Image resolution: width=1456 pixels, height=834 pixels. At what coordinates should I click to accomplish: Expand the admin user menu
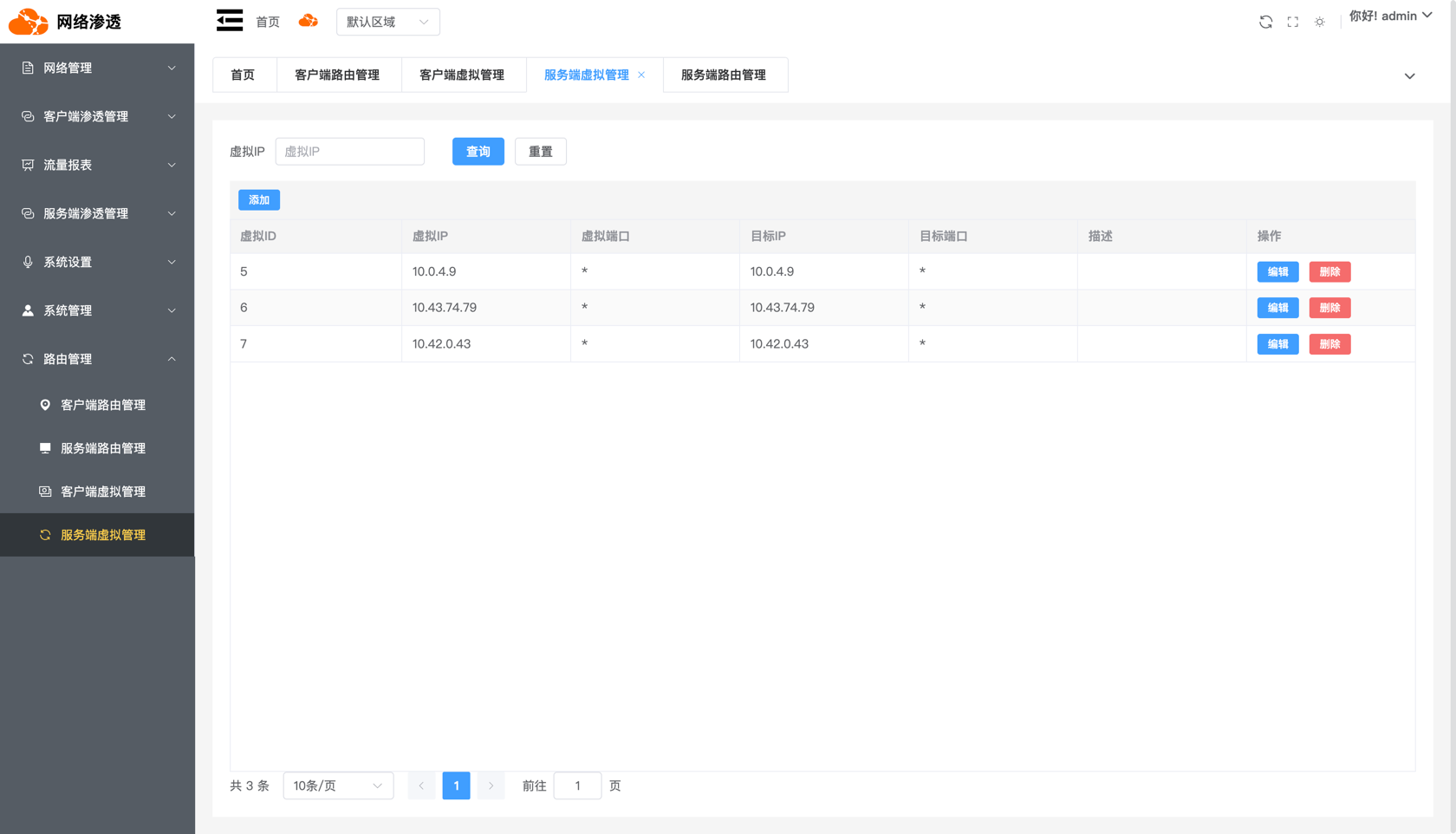(1390, 16)
